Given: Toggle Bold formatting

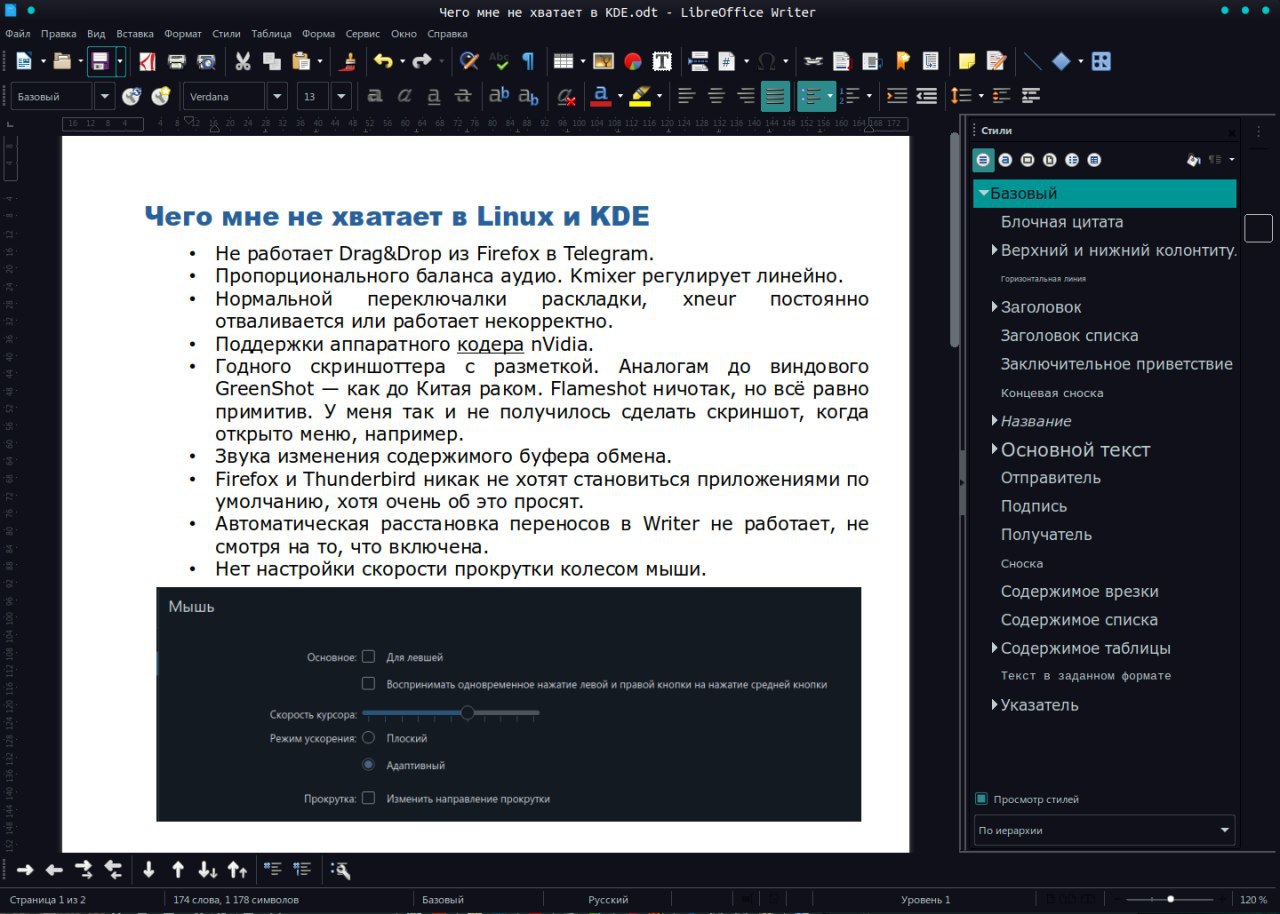Looking at the screenshot, I should click(375, 97).
